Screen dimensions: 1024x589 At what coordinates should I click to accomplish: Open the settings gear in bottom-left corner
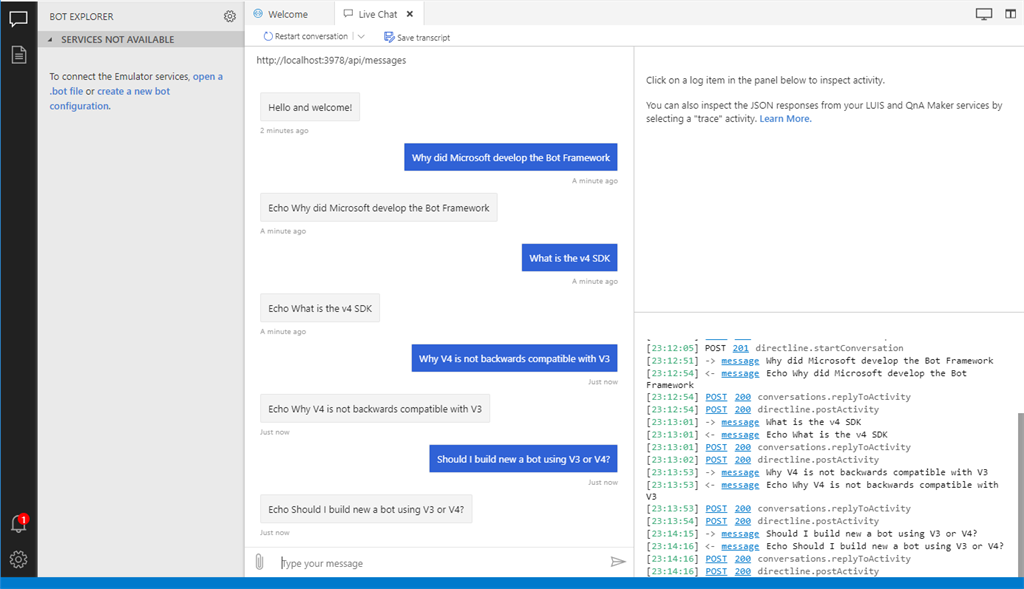tap(18, 559)
